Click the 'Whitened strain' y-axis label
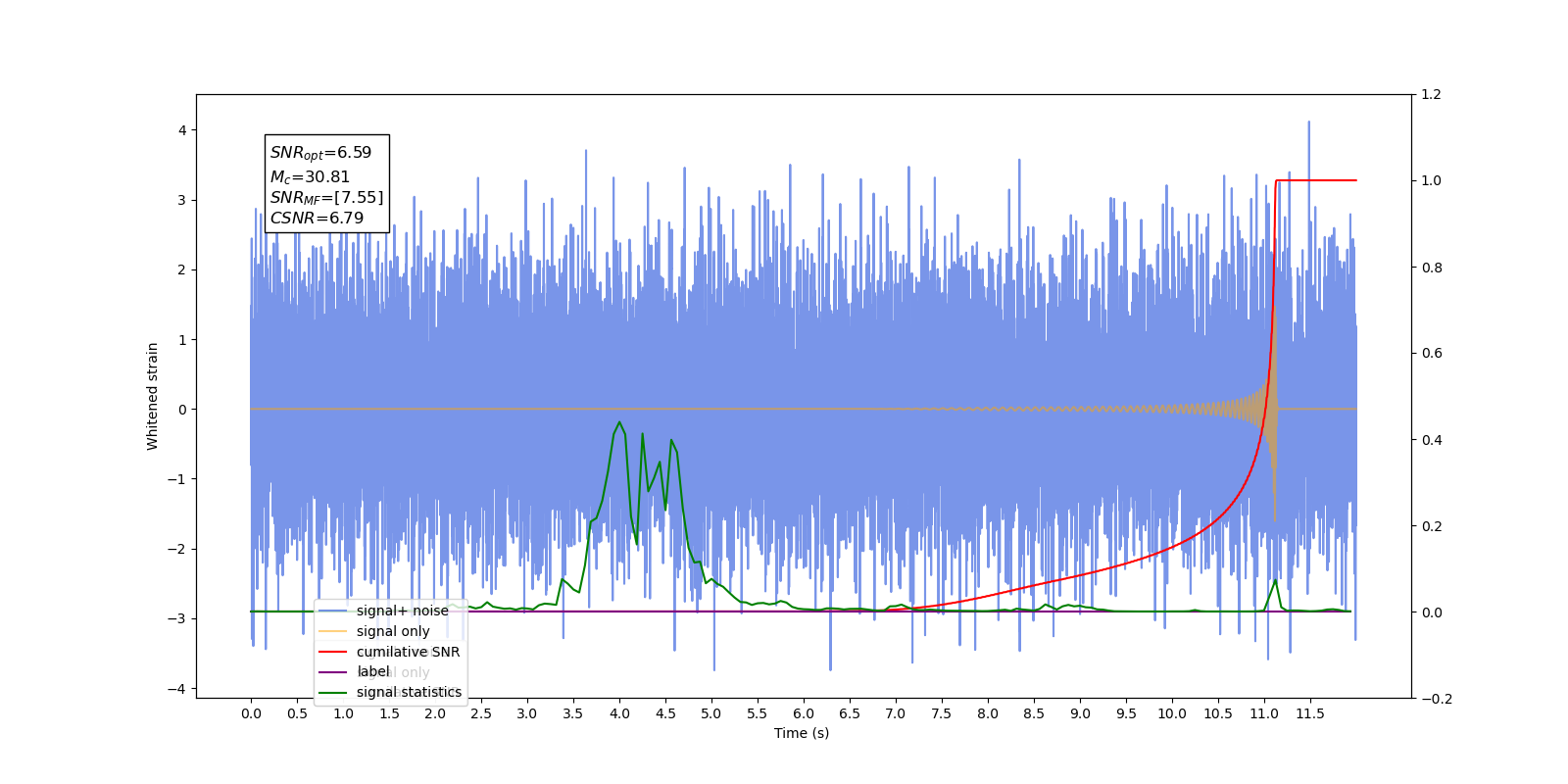 tap(152, 396)
